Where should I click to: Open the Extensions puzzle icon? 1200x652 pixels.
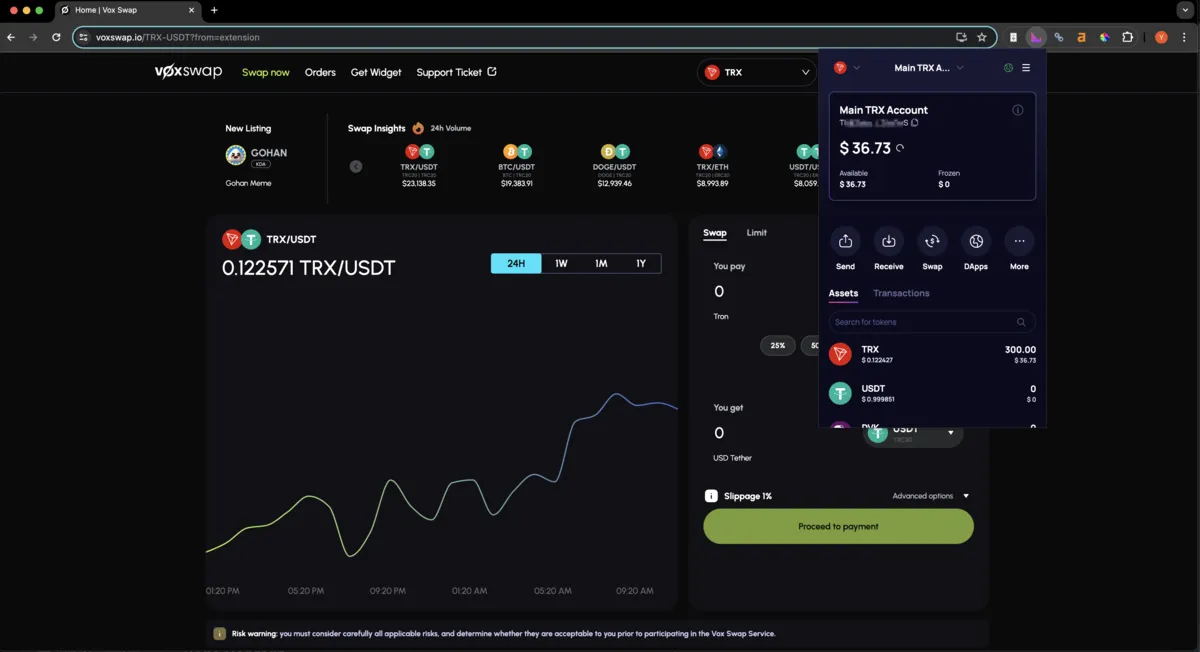point(1128,37)
